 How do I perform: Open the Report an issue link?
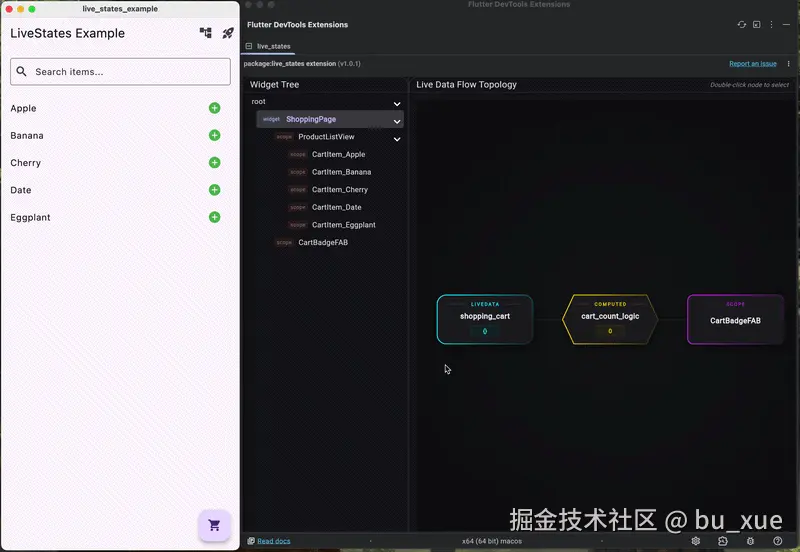(x=753, y=64)
